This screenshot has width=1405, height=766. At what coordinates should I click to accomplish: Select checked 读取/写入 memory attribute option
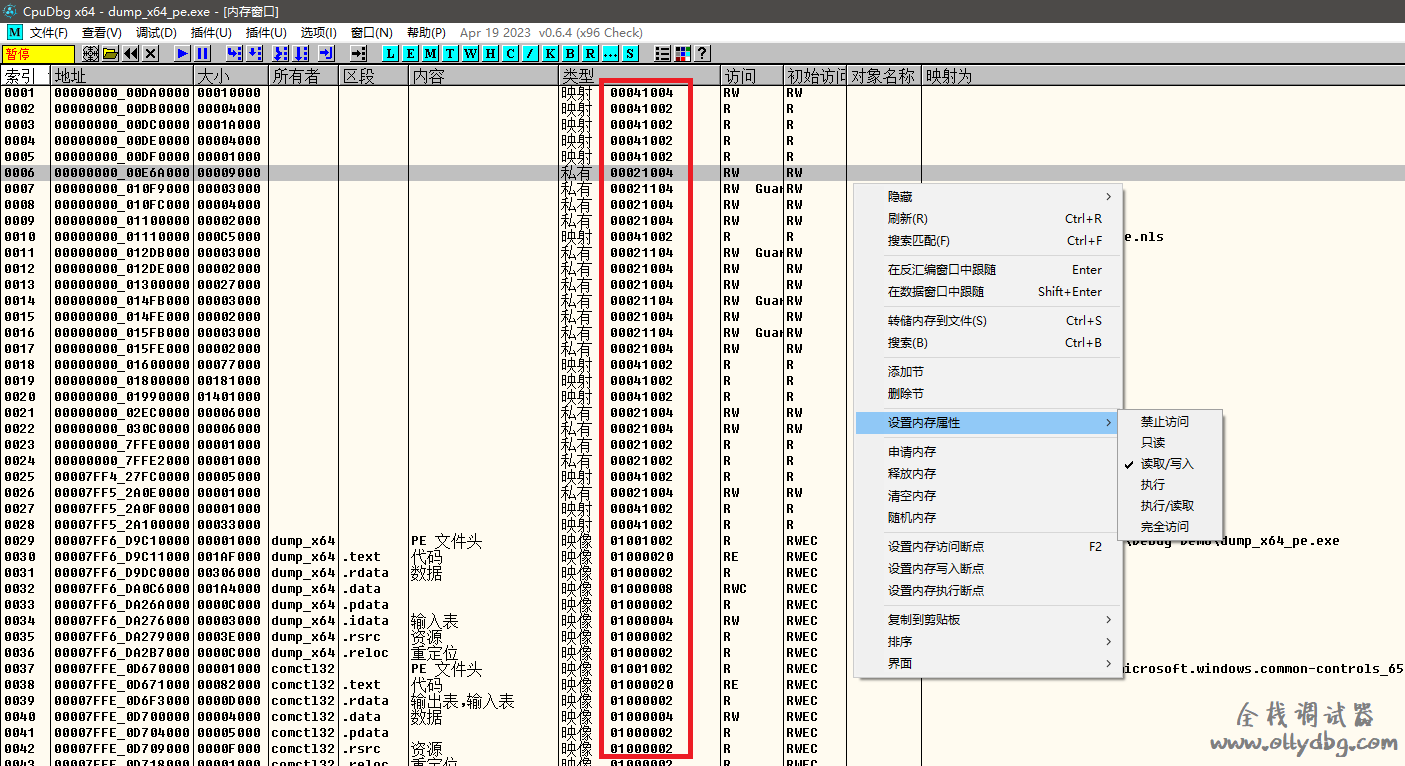1170,464
